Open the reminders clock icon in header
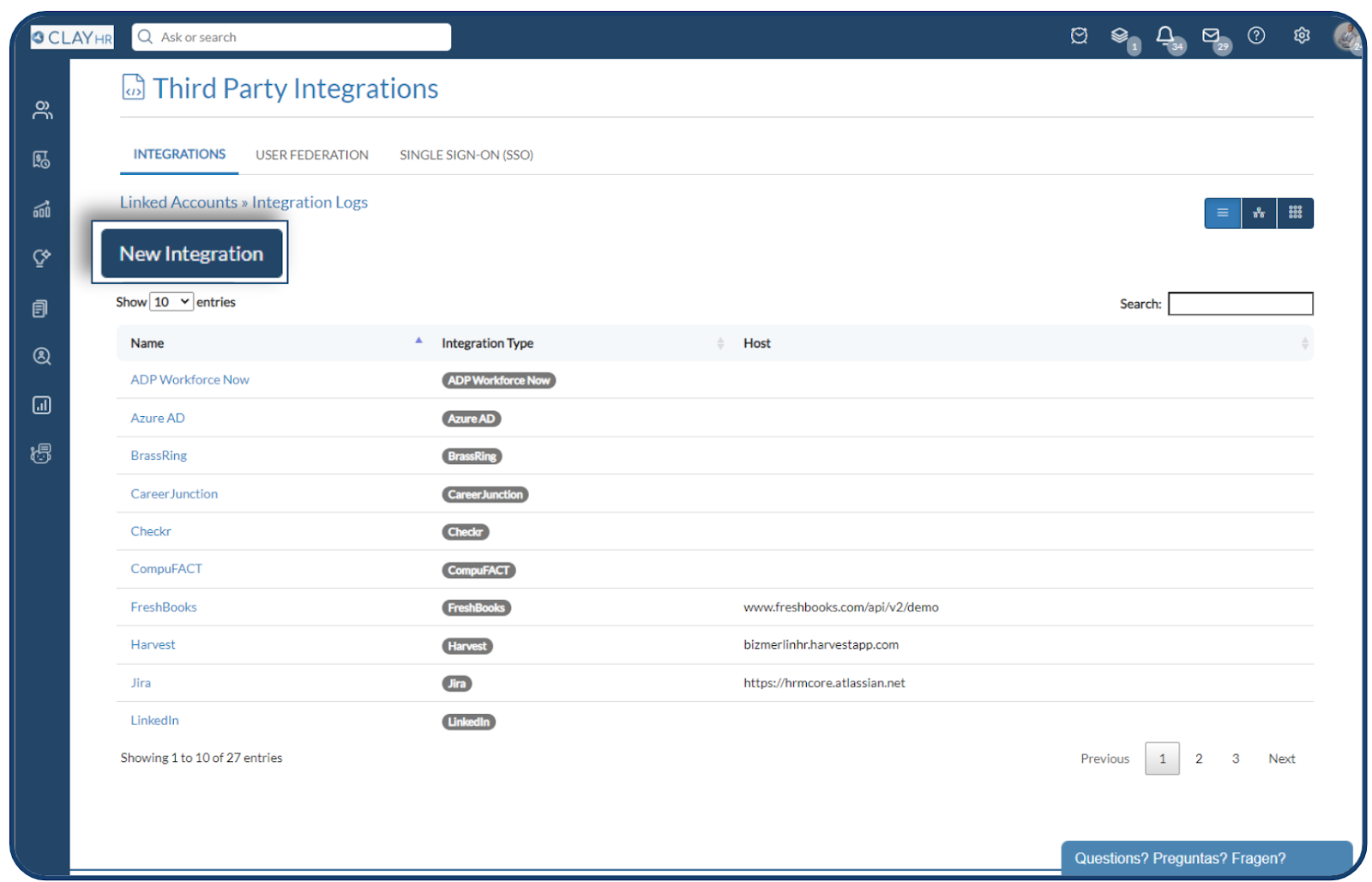The height and width of the screenshot is (882, 1372). click(x=1079, y=36)
